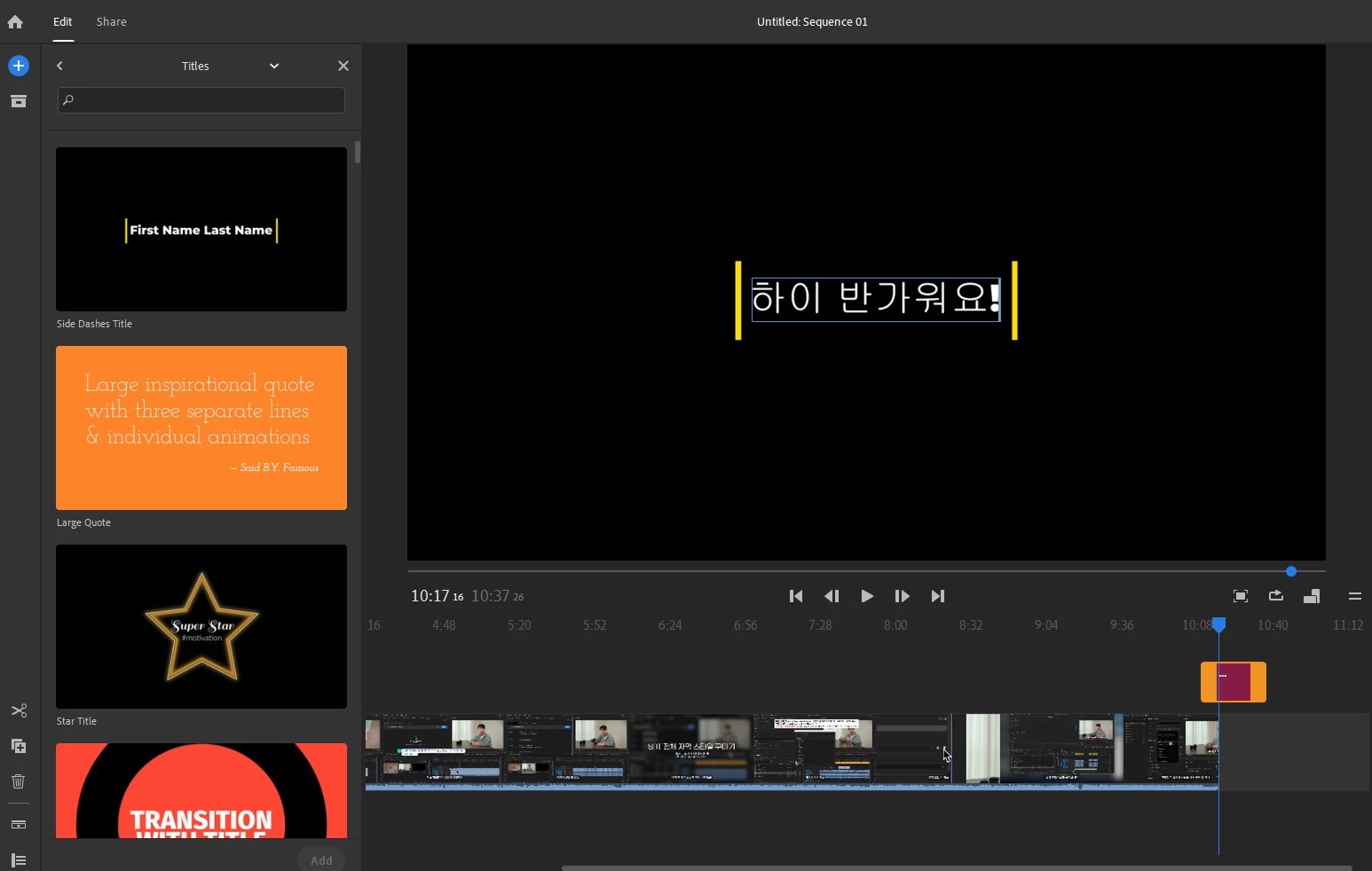
Task: Expand the Titles category dropdown
Action: (274, 66)
